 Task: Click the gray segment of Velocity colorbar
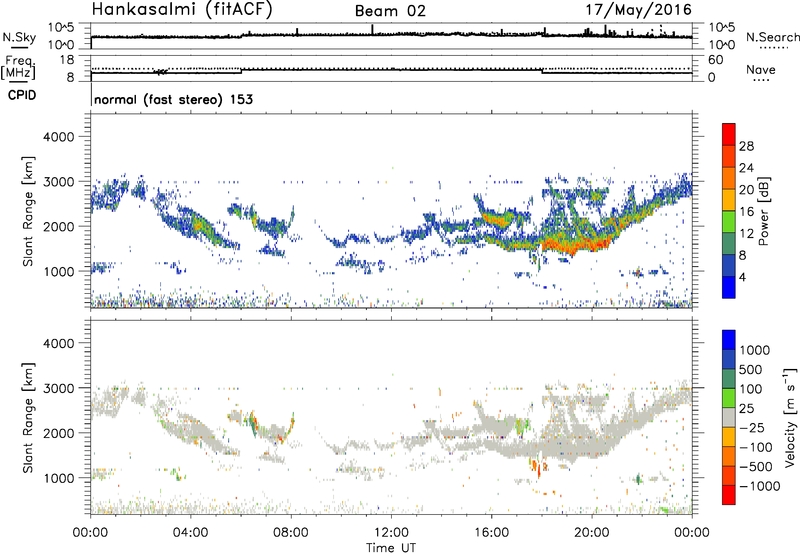pyautogui.click(x=729, y=417)
